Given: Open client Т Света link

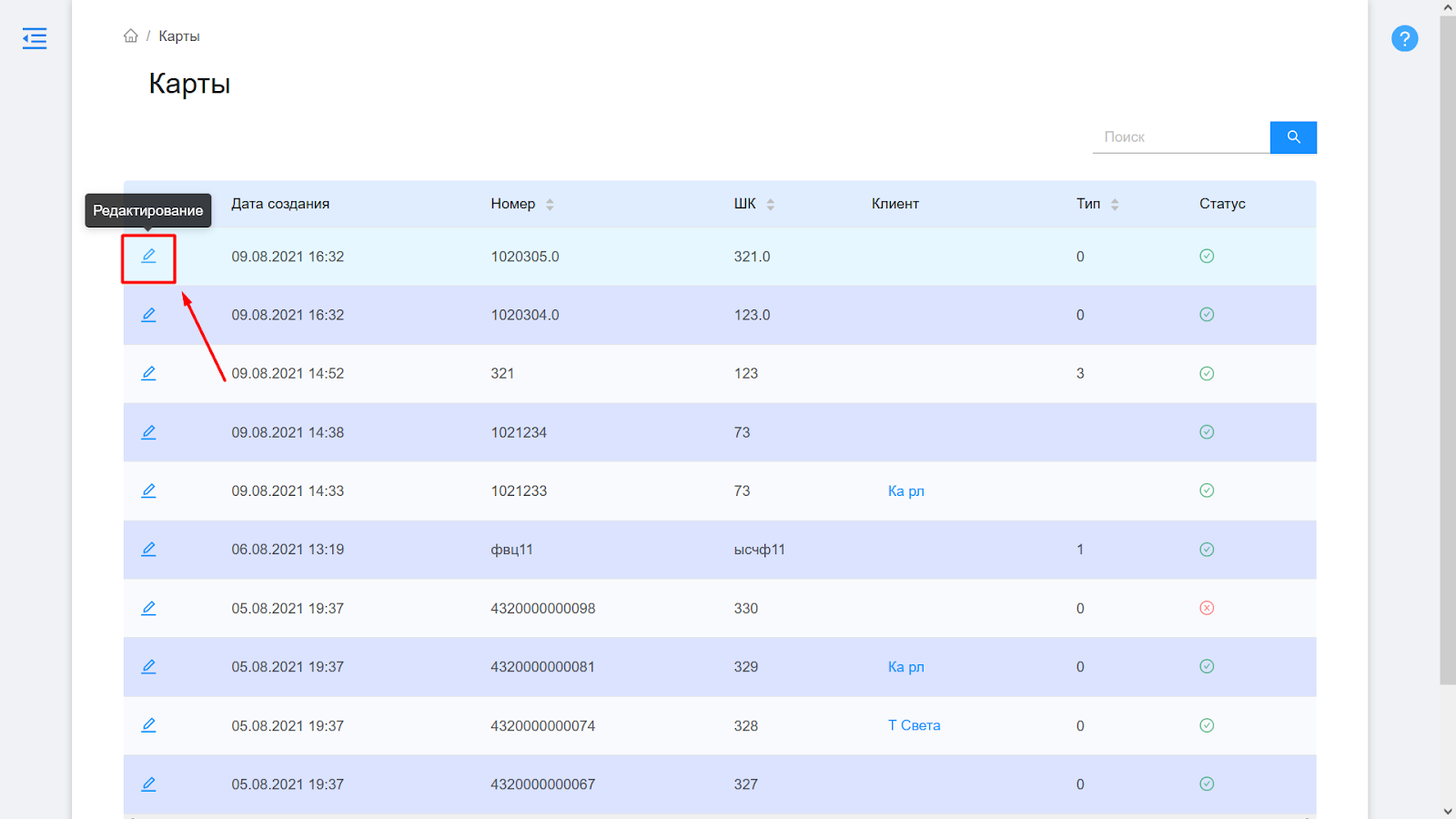Looking at the screenshot, I should click(x=915, y=725).
